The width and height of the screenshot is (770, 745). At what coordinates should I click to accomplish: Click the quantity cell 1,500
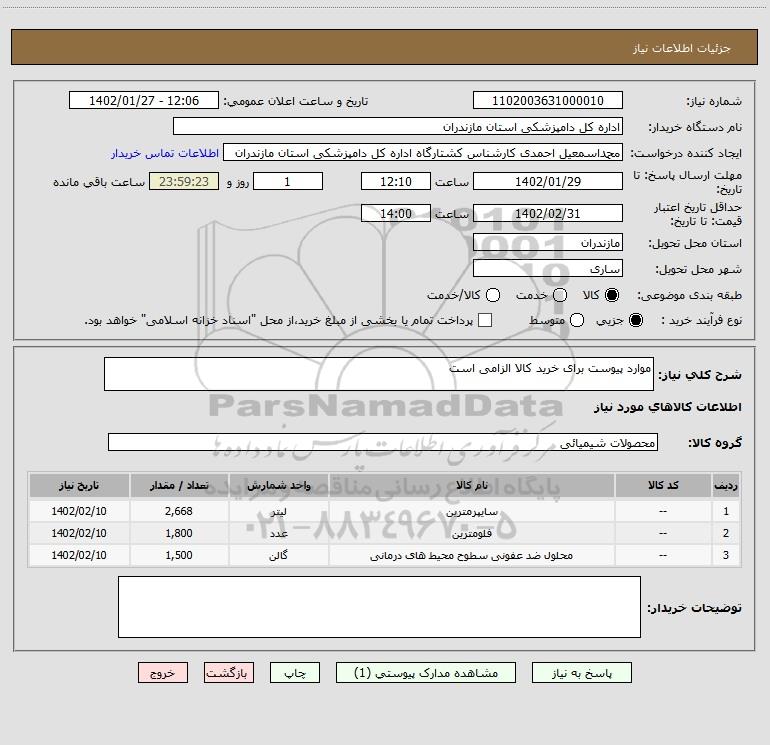click(179, 555)
